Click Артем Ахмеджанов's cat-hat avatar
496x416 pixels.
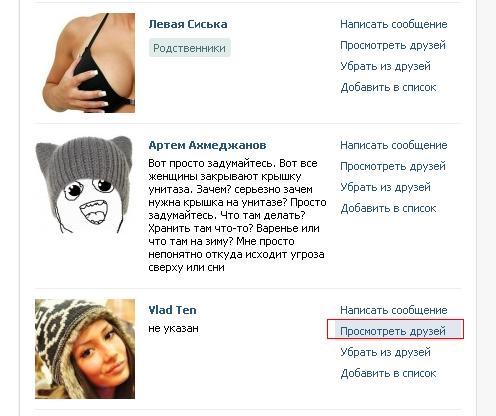click(x=84, y=184)
